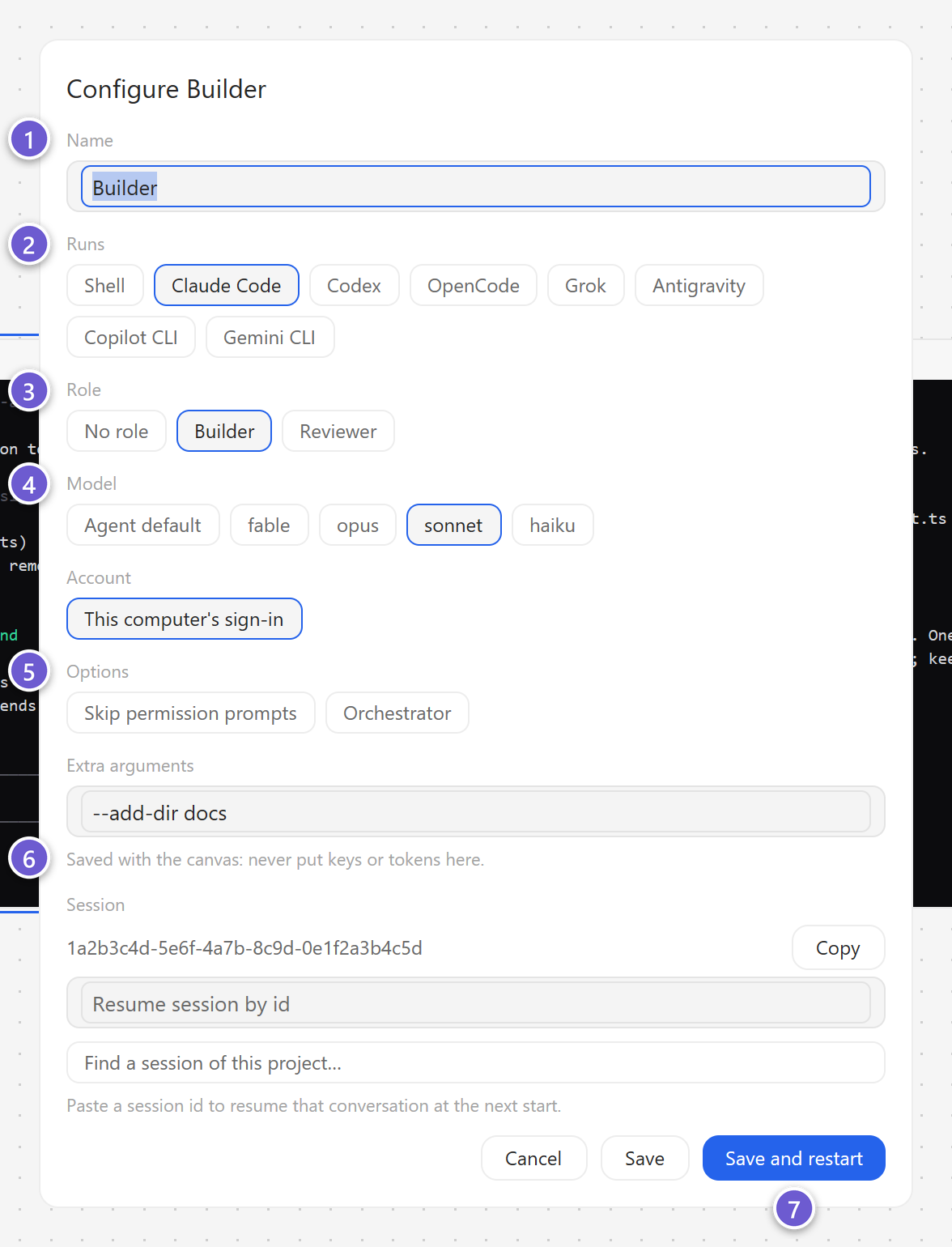
Task: Click the Extra arguments field
Action: (x=476, y=812)
